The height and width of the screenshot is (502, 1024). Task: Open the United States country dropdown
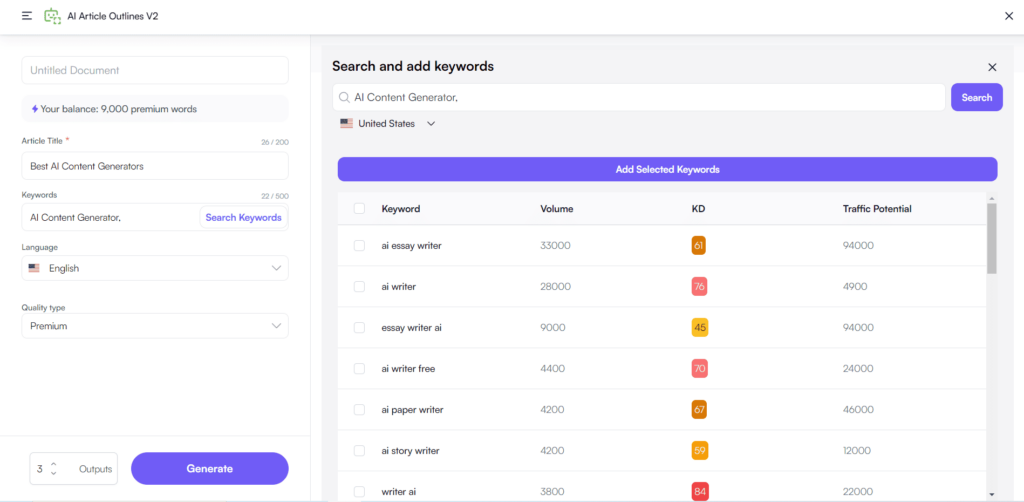[387, 123]
